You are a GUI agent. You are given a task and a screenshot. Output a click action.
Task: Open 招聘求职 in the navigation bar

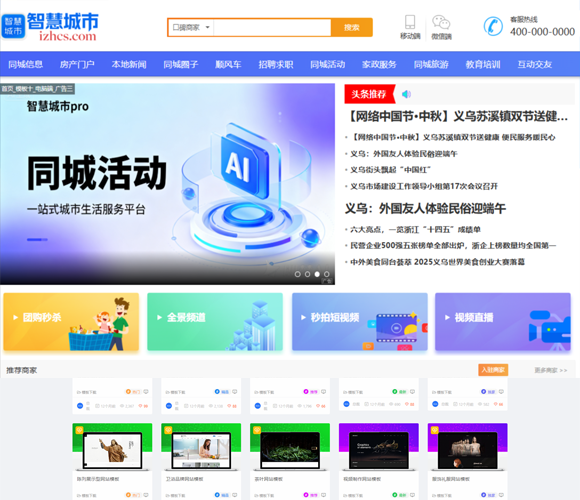pos(276,64)
